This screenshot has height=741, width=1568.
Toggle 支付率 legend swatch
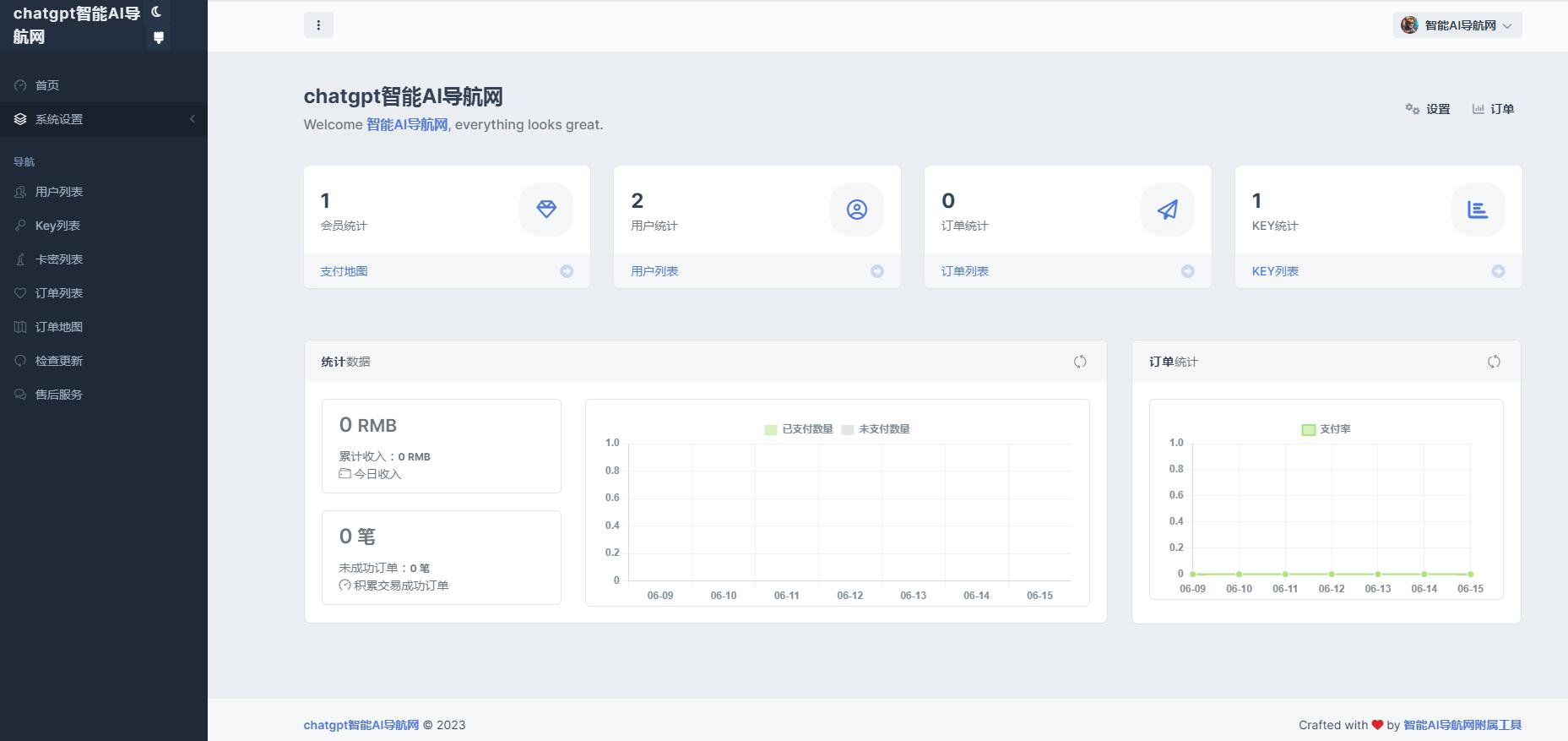point(1309,429)
